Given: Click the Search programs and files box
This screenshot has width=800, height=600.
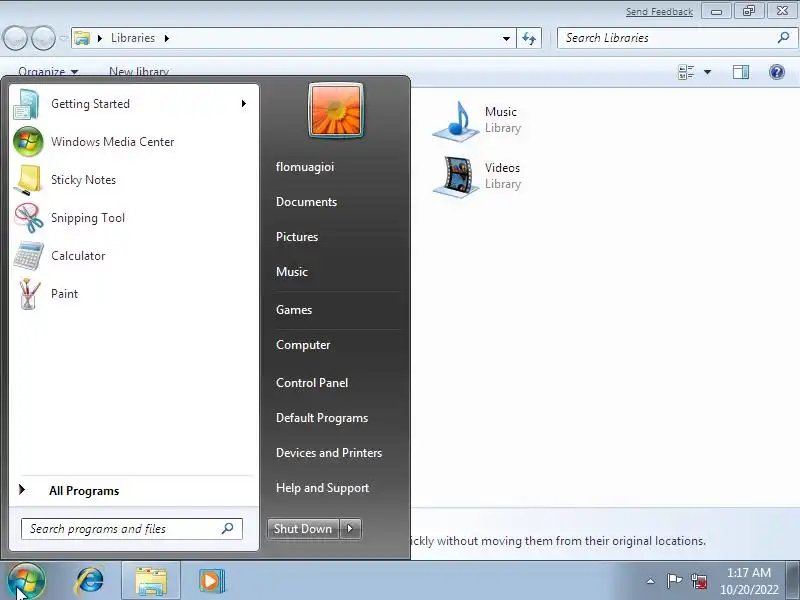Looking at the screenshot, I should [x=132, y=529].
